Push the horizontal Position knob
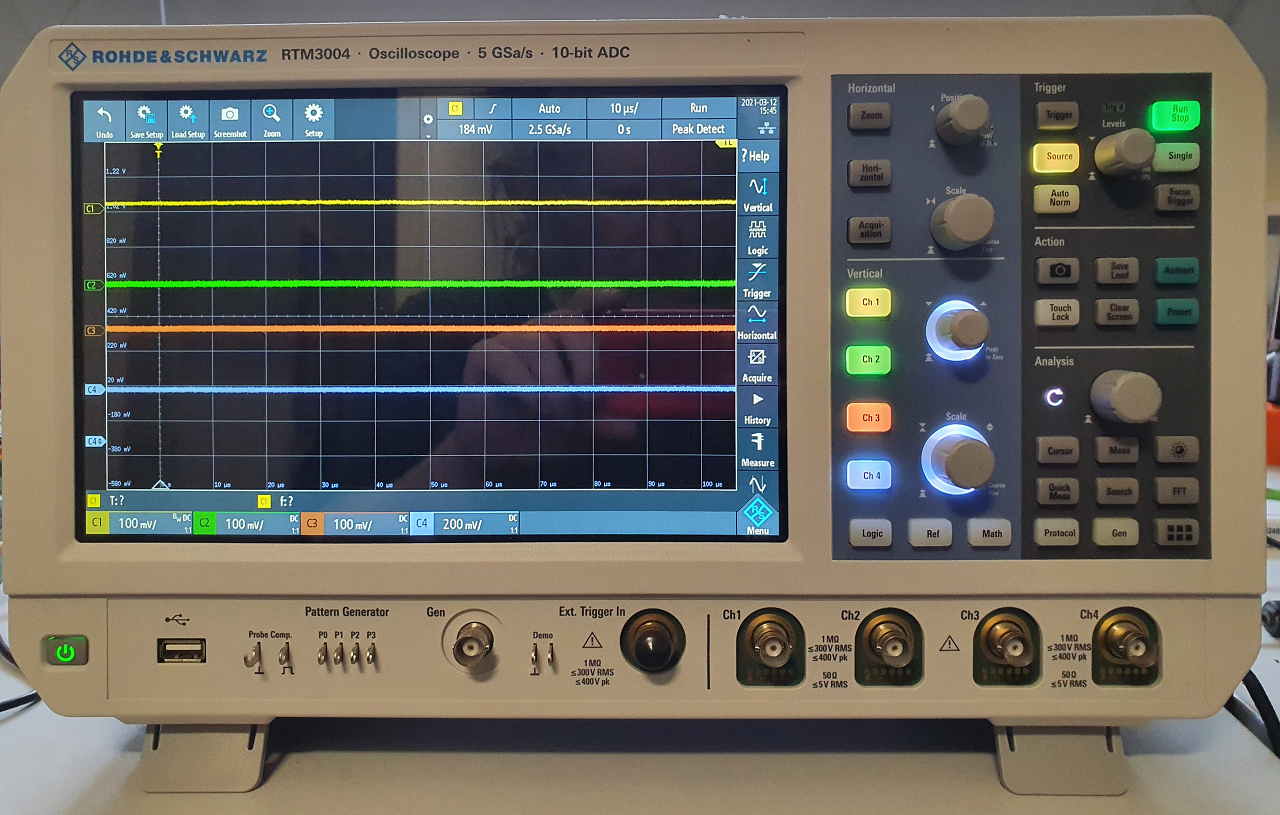Screen dimensions: 1280x815 point(963,118)
